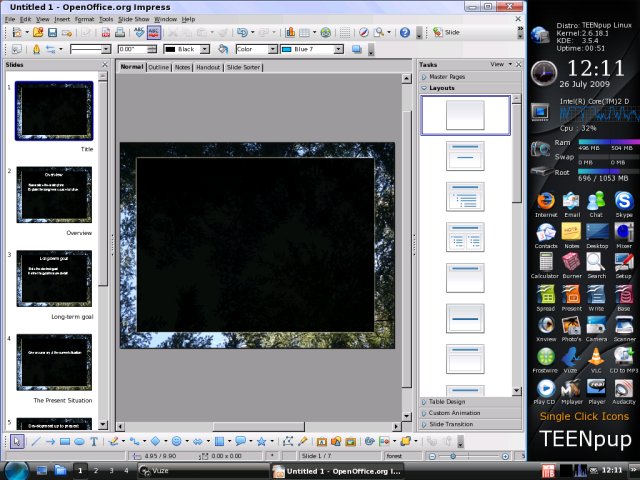Switch to the Slide Sorter tab

point(243,67)
